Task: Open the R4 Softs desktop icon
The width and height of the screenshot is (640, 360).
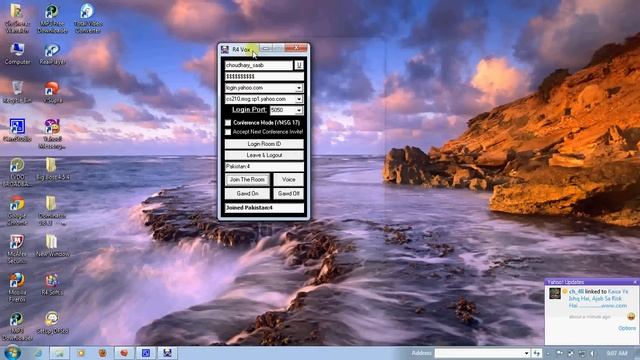Action: pos(52,284)
